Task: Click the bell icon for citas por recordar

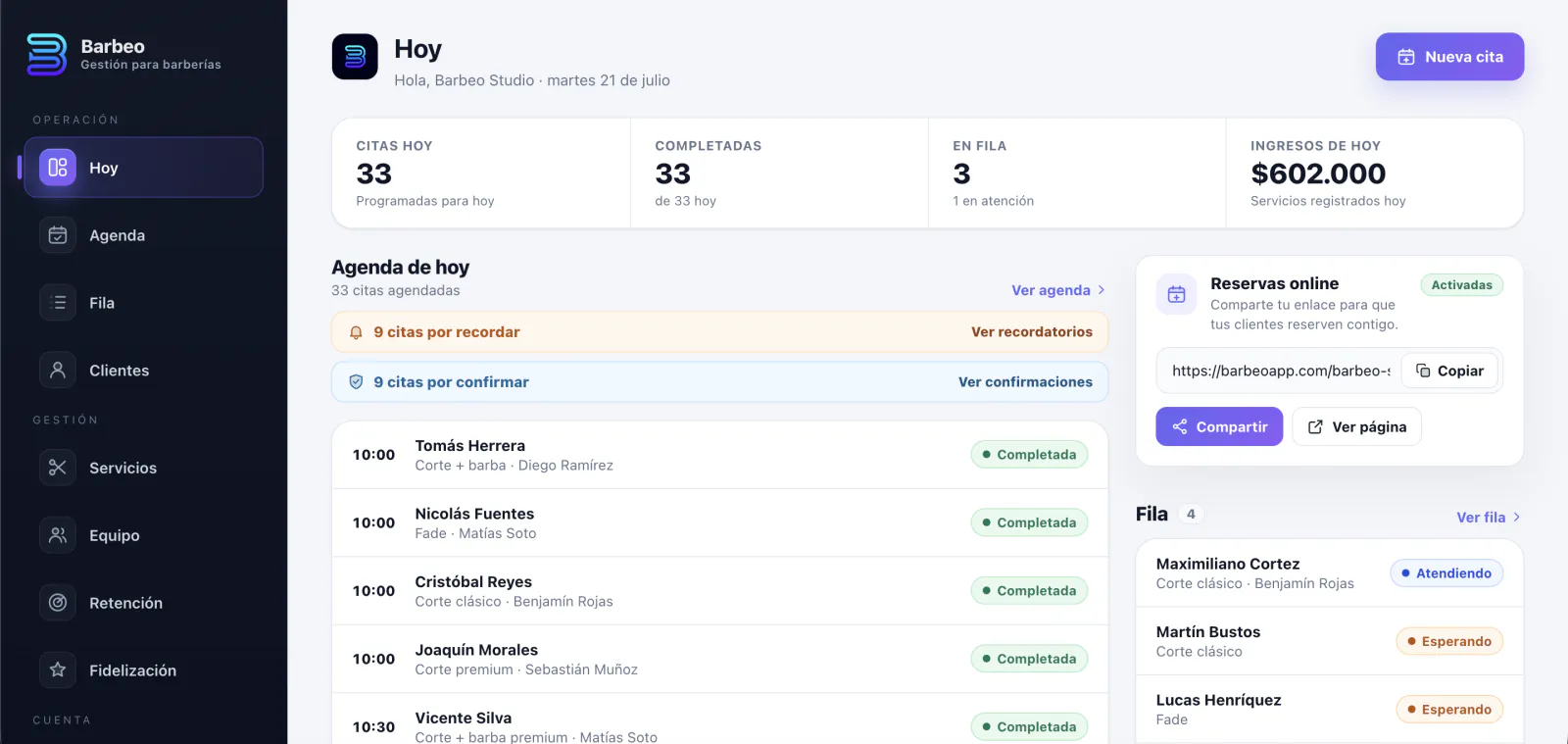Action: pos(356,332)
